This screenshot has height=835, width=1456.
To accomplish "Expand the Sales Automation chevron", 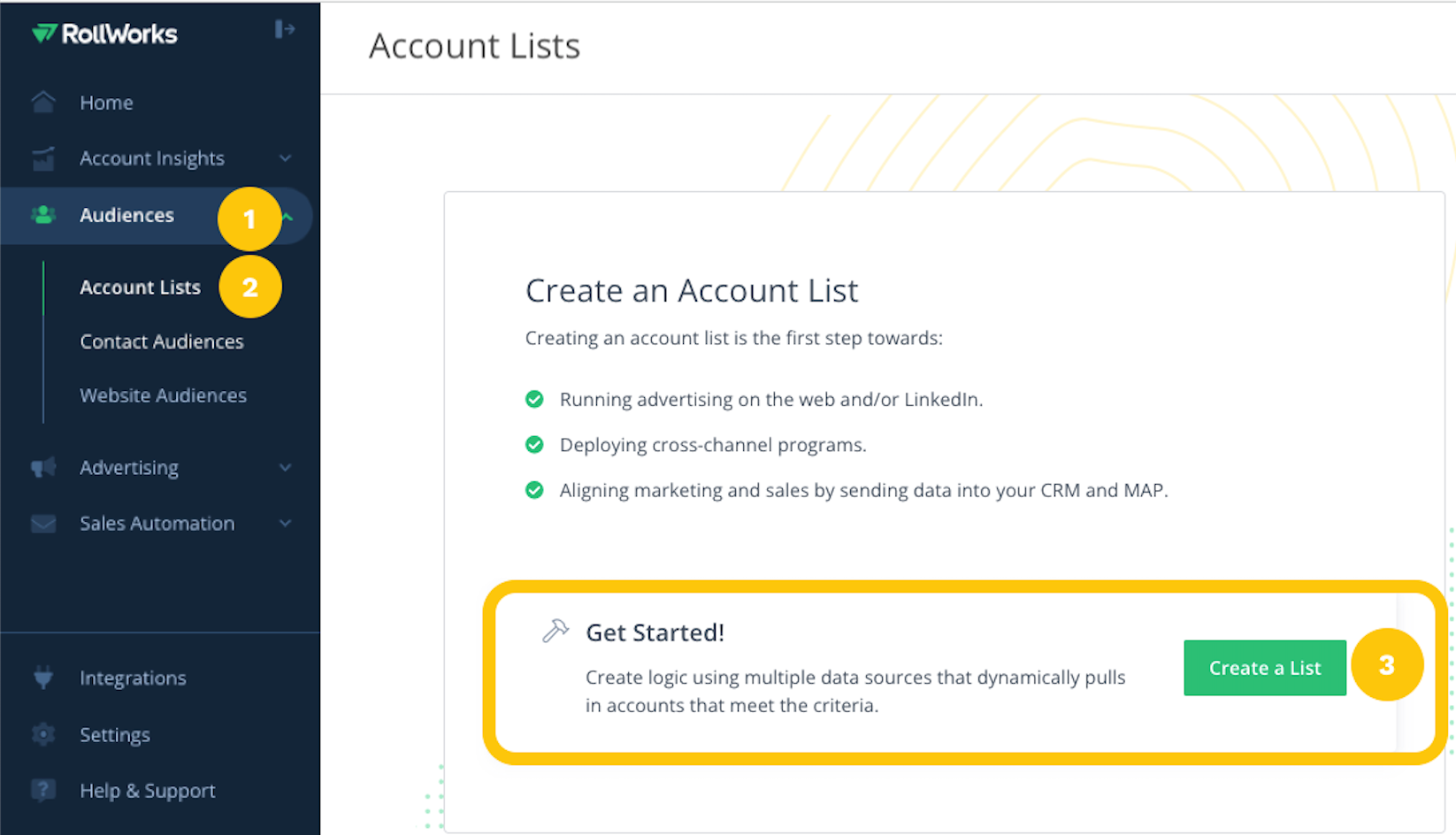I will pyautogui.click(x=285, y=524).
